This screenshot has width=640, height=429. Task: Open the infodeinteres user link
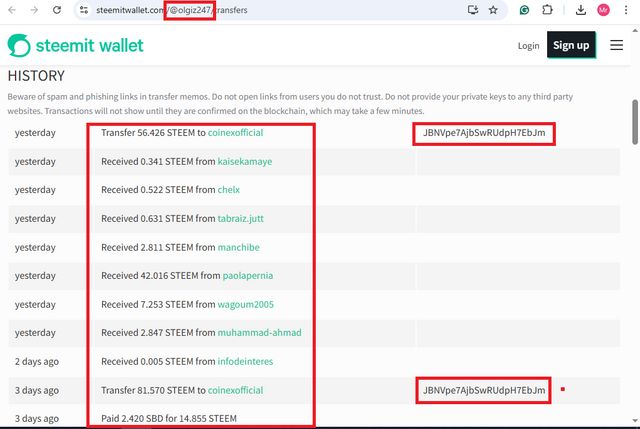point(245,361)
